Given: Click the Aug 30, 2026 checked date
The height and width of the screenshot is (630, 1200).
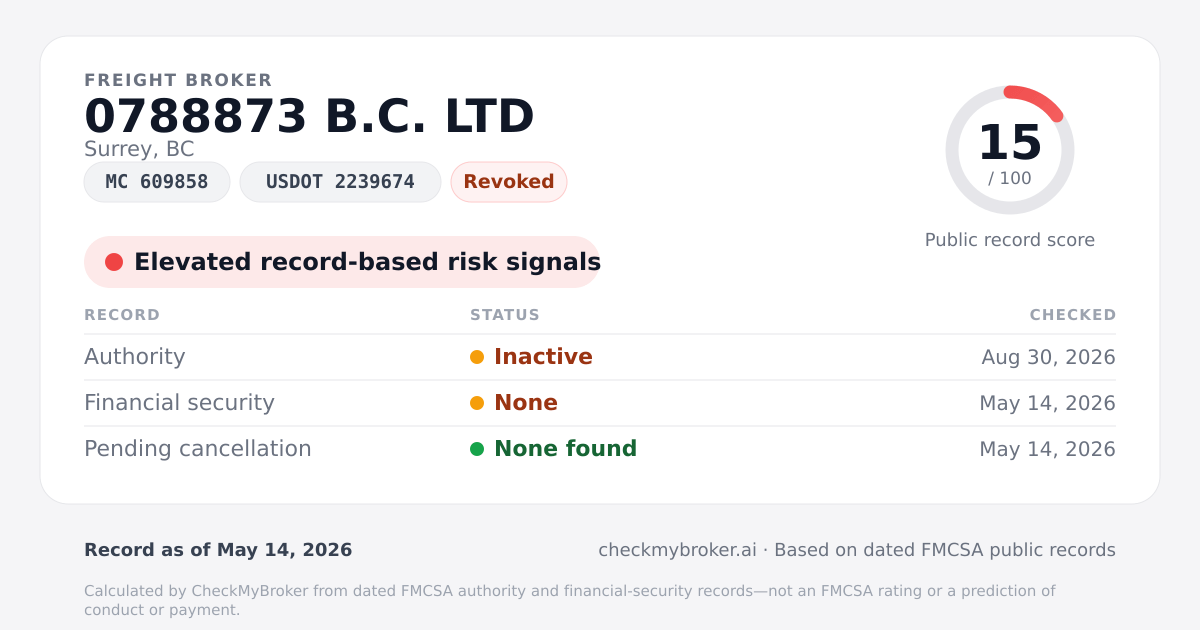Looking at the screenshot, I should (x=1049, y=357).
